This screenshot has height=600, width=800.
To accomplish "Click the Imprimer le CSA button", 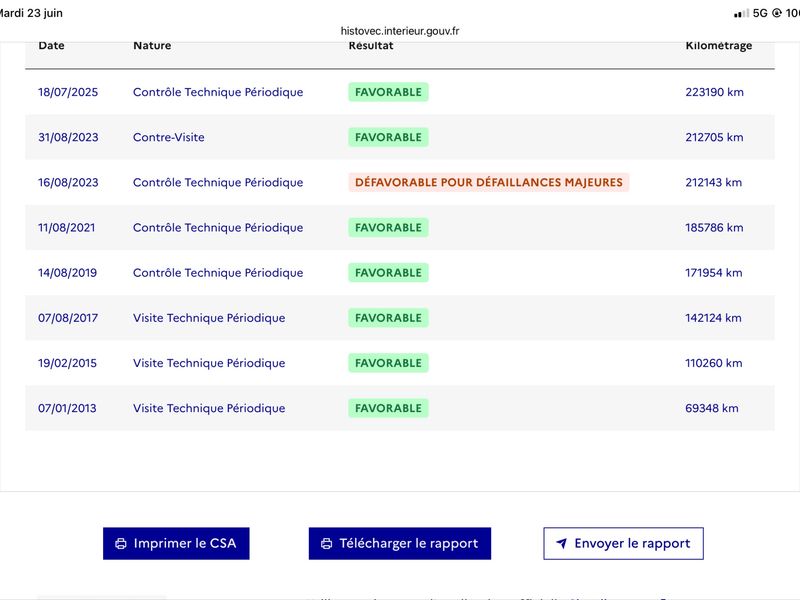I will pos(176,543).
